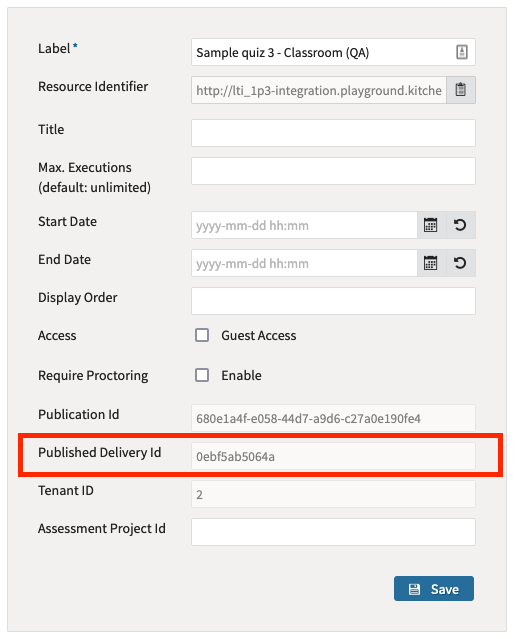The height and width of the screenshot is (639, 516).
Task: Focus the Assessment Project Id field
Action: 333,532
